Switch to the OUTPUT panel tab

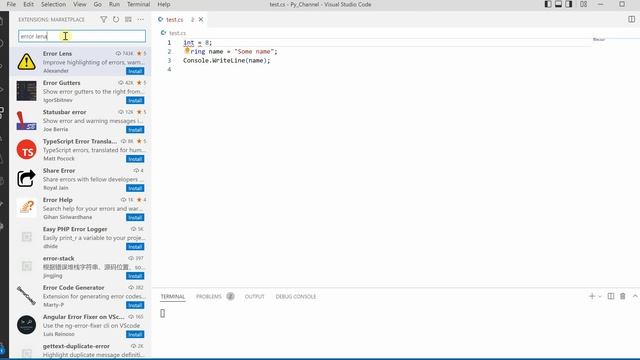tap(254, 296)
